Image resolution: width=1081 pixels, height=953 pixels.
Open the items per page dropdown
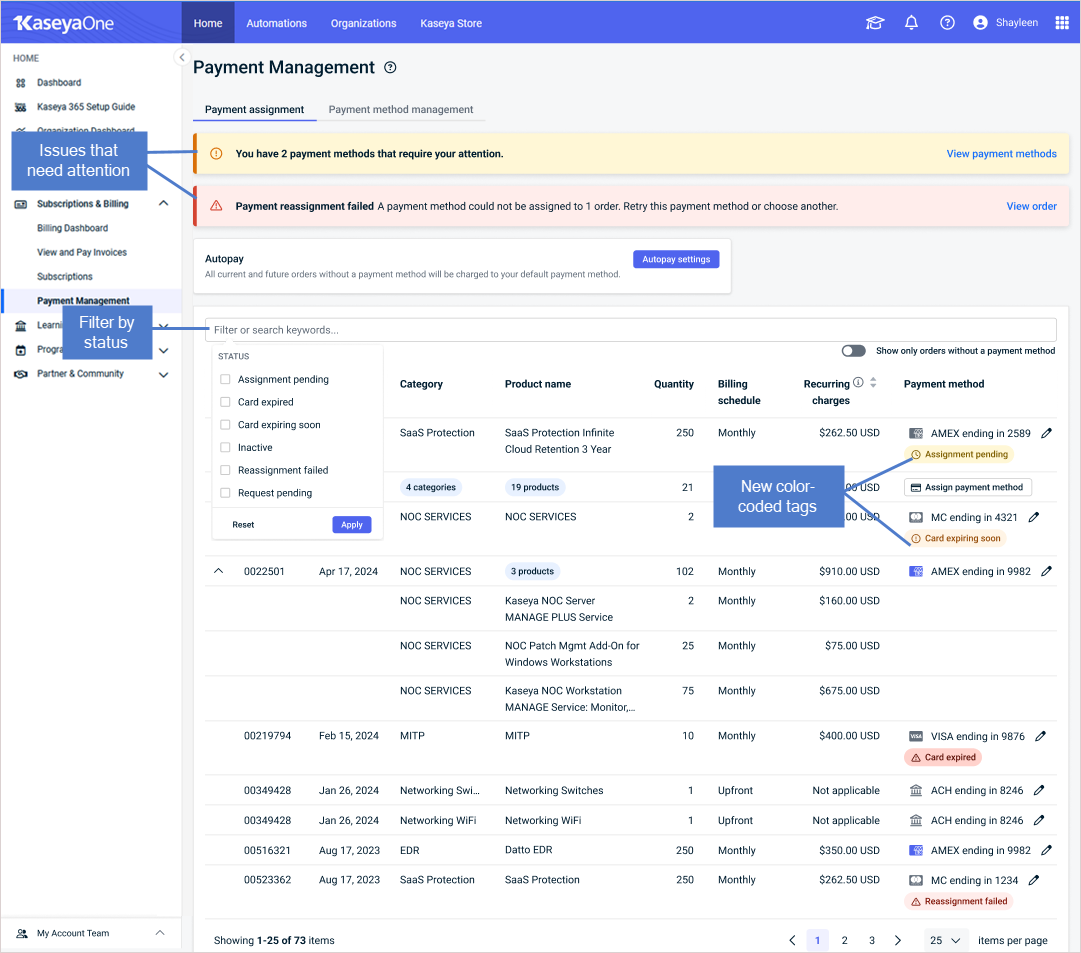pyautogui.click(x=944, y=940)
